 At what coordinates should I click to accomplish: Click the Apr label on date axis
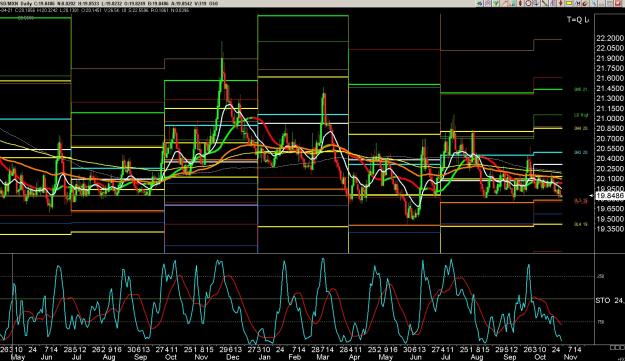[x=354, y=357]
